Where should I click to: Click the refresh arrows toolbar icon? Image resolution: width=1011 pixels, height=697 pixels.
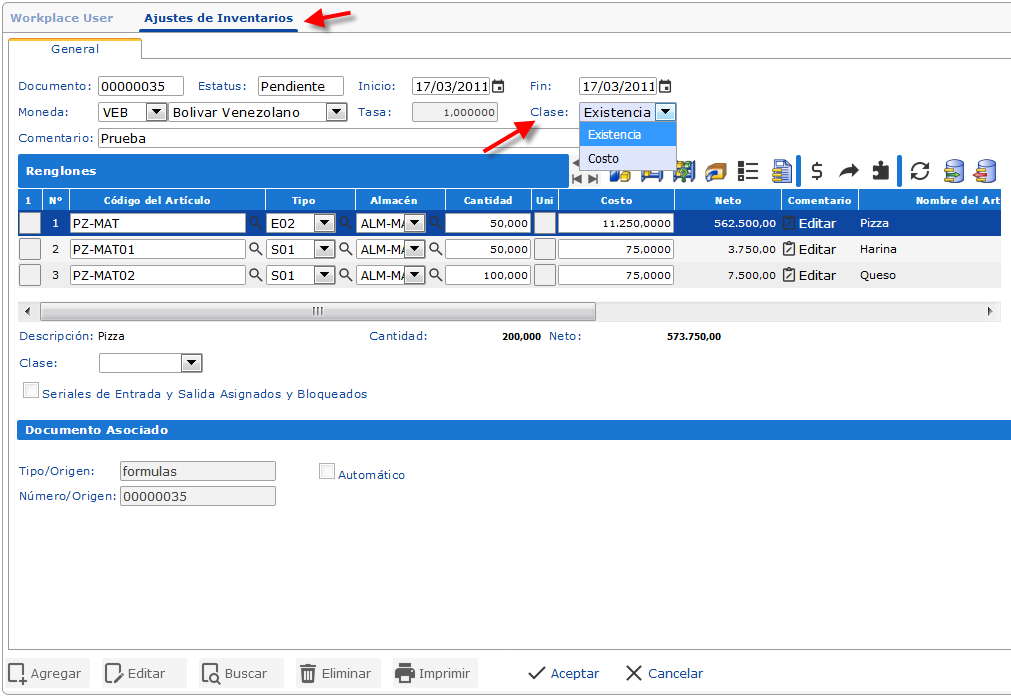920,171
